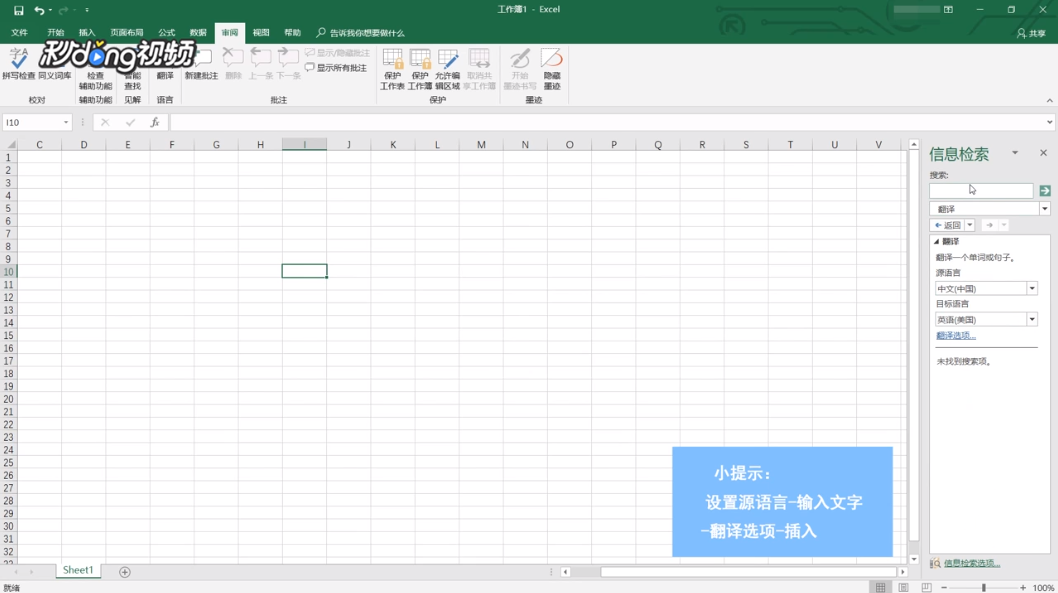Open 允许编辑区域 allow edit ranges
This screenshot has width=1058, height=593.
(x=447, y=69)
